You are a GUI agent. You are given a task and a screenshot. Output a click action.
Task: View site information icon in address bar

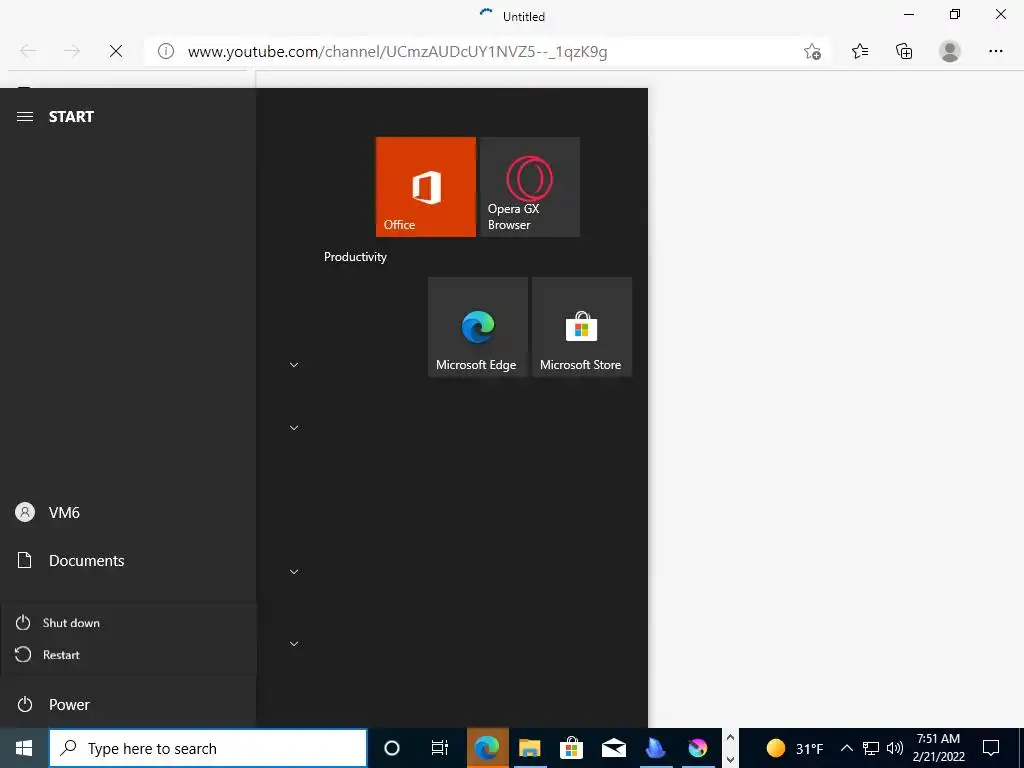[x=166, y=51]
